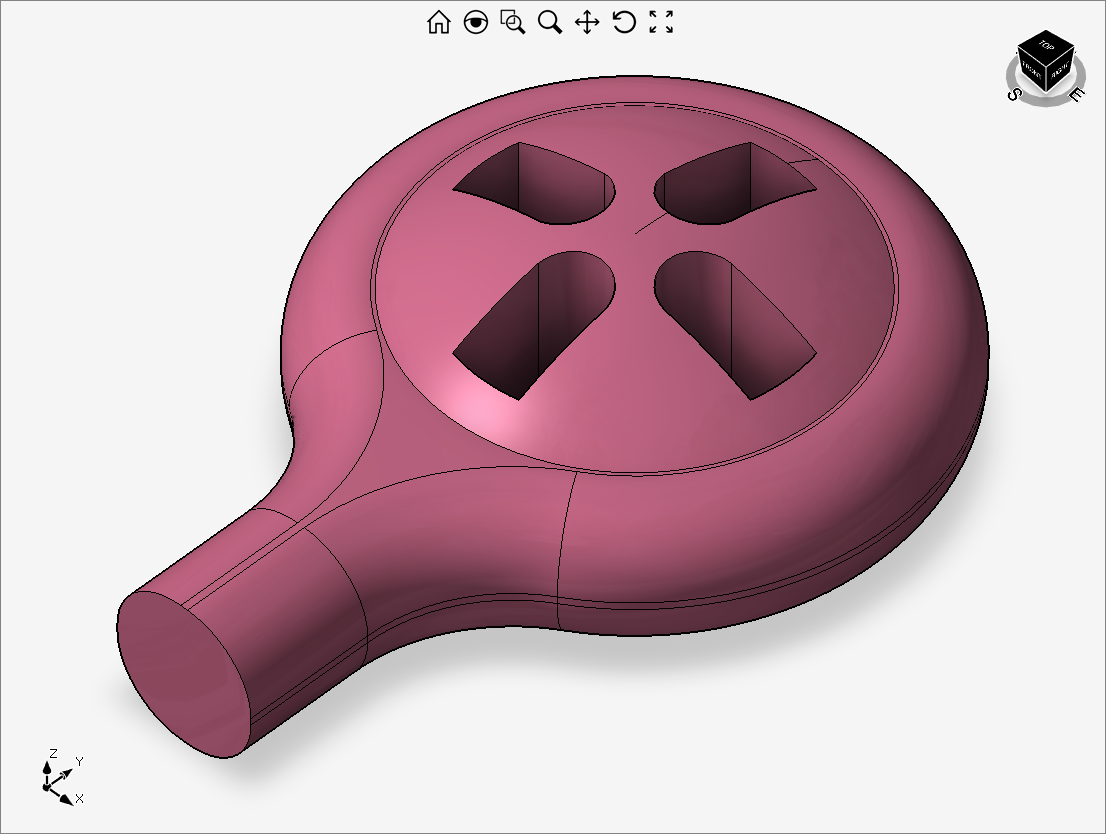Screen dimensions: 1106x834
Task: Click the FRONT face of view cube
Action: [1032, 72]
